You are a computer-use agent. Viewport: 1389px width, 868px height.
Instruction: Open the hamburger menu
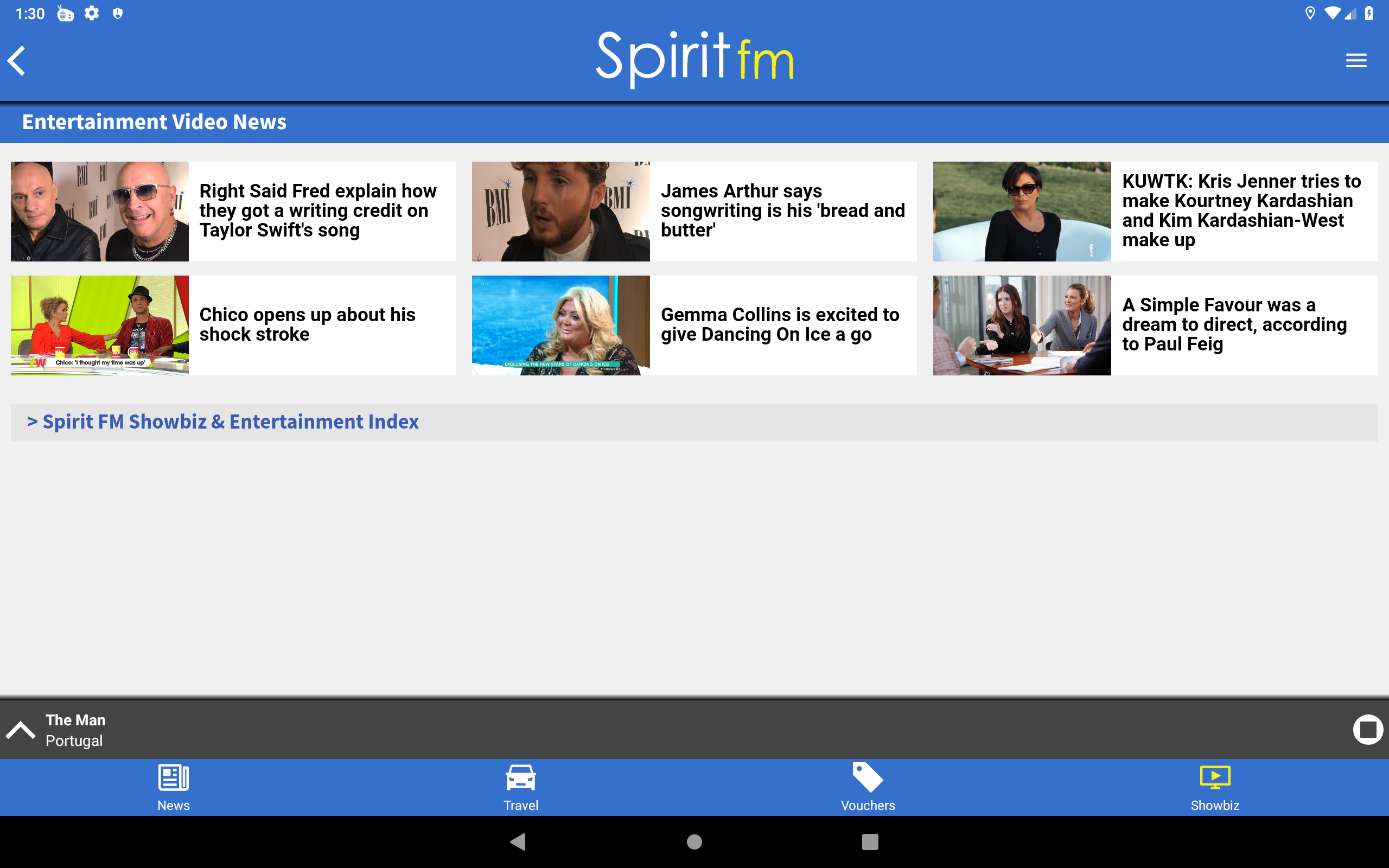[1356, 60]
